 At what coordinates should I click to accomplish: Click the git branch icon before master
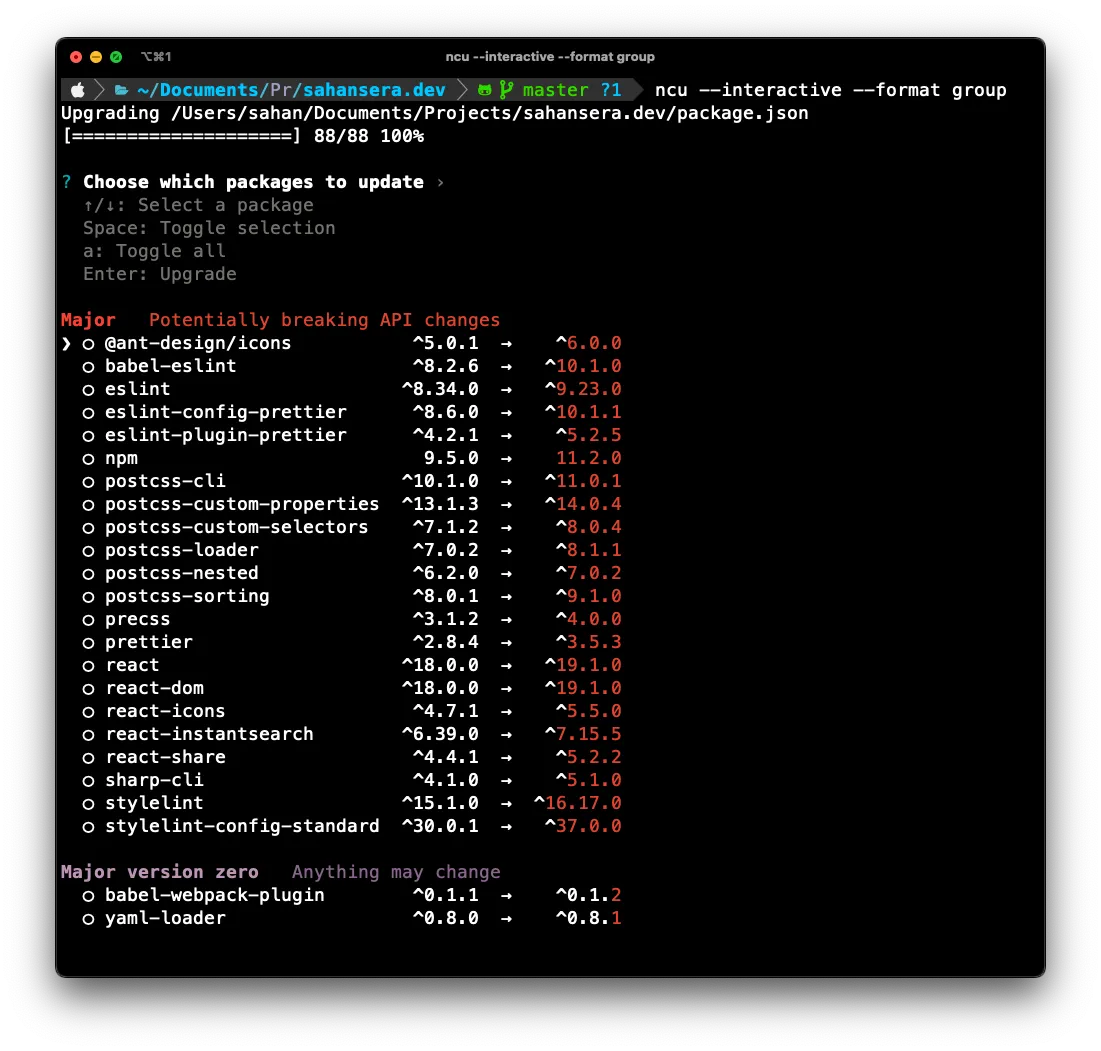[506, 90]
